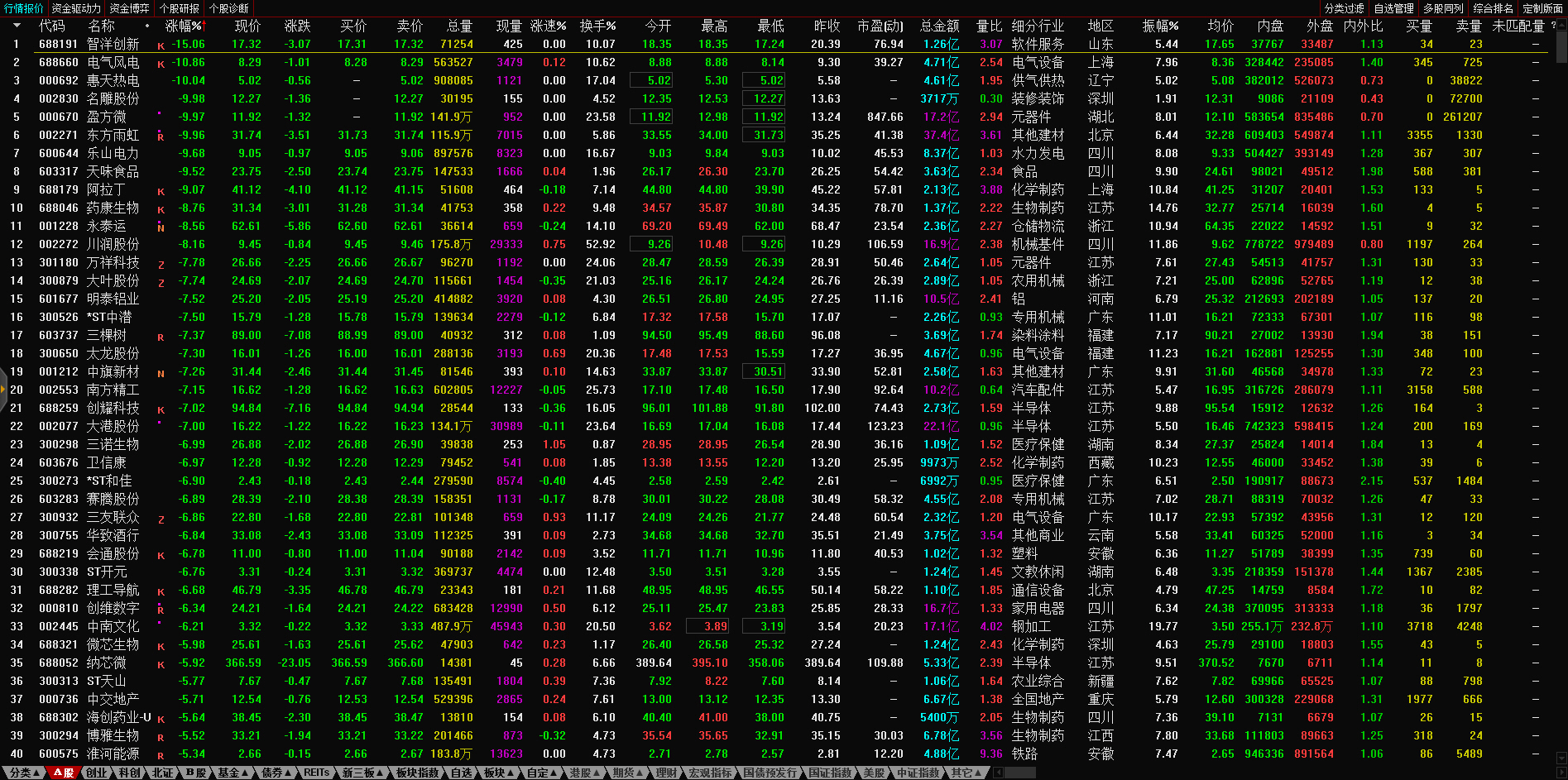Switch to the 资金驱动力 tab
1568x780 pixels.
pos(76,8)
